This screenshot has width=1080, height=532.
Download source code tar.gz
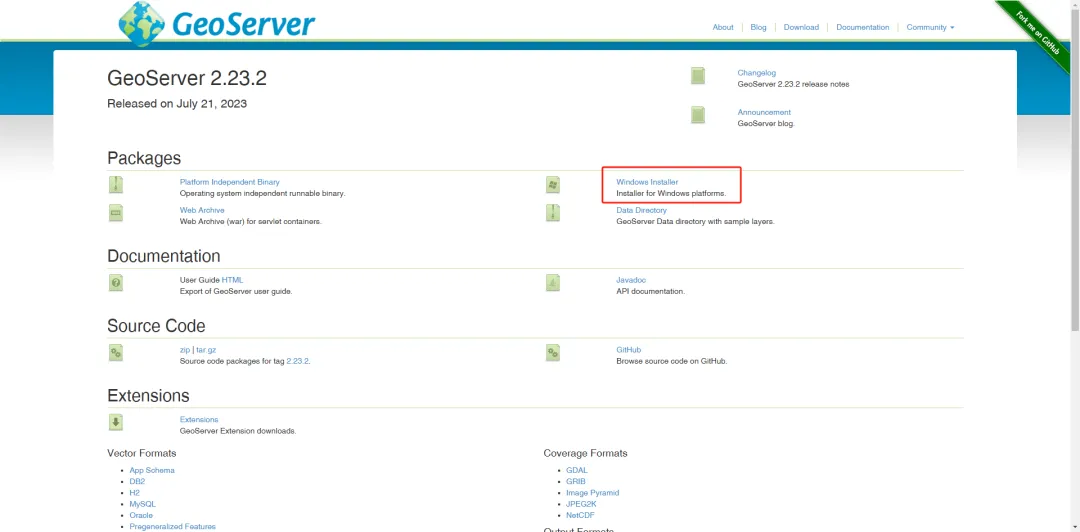coord(206,350)
